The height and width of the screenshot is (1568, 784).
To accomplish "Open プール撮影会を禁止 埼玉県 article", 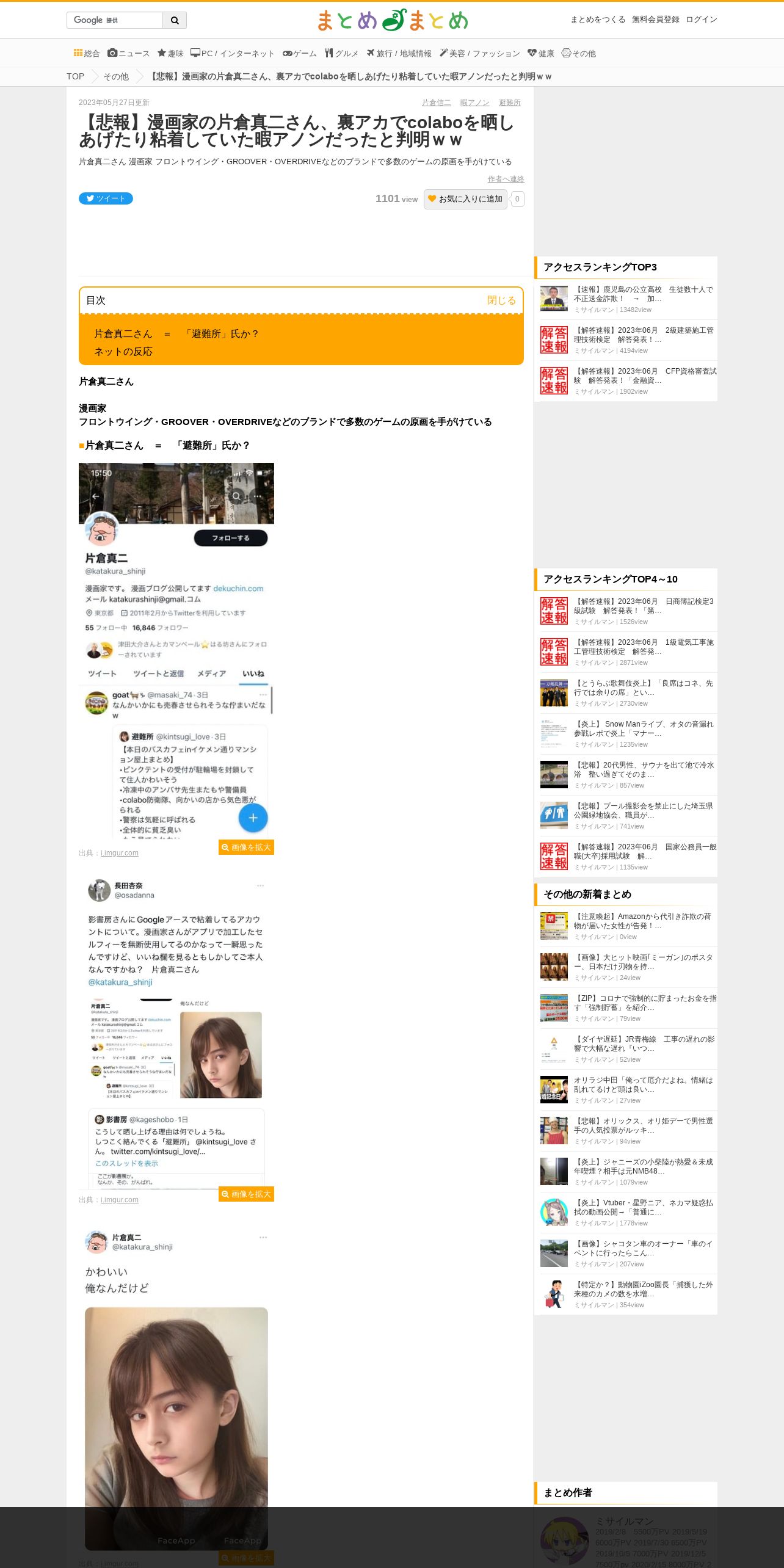I will click(x=644, y=810).
